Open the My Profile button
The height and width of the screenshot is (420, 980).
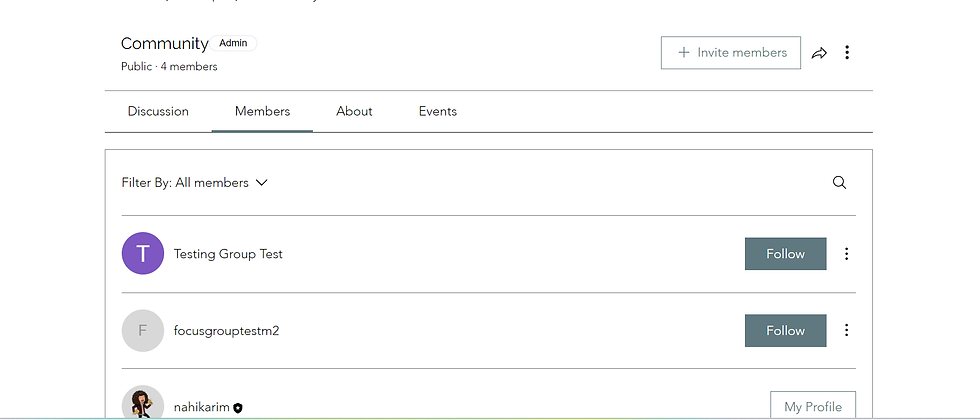pos(812,406)
